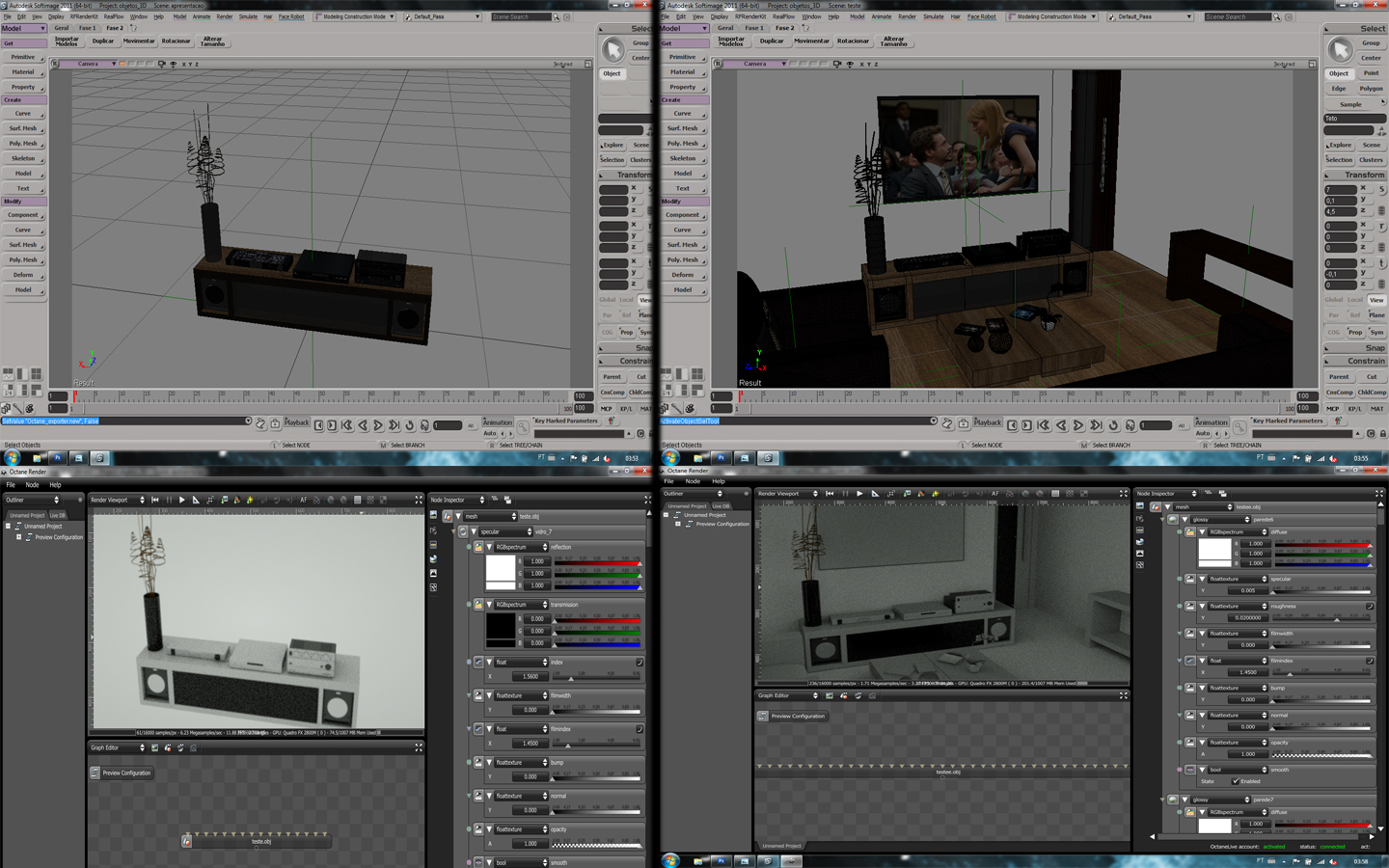Screen dimensions: 1389x868
Task: Click the audio headphones icon in right Softimage playback
Action: coord(1130,425)
